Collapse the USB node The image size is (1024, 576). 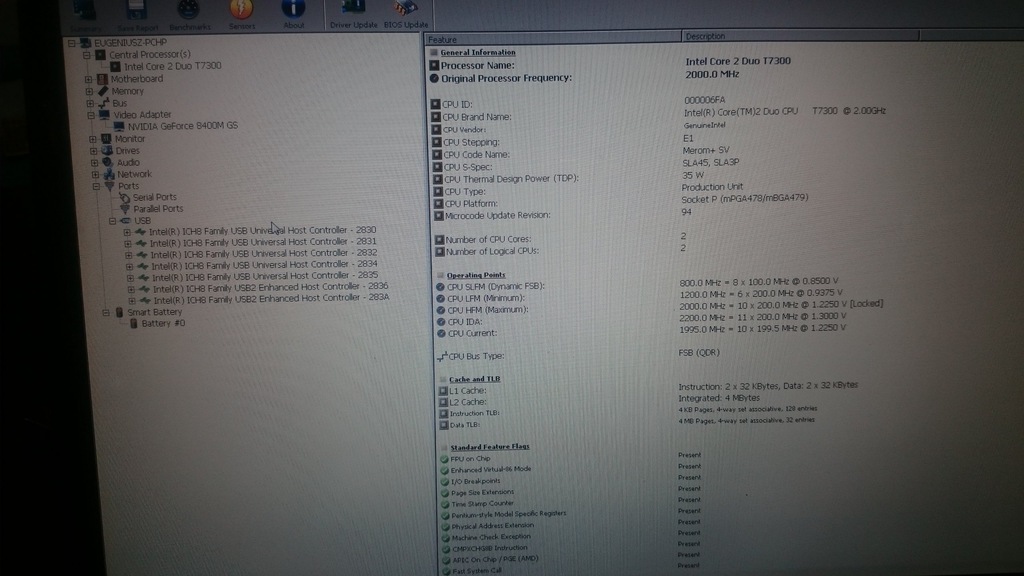tap(112, 221)
